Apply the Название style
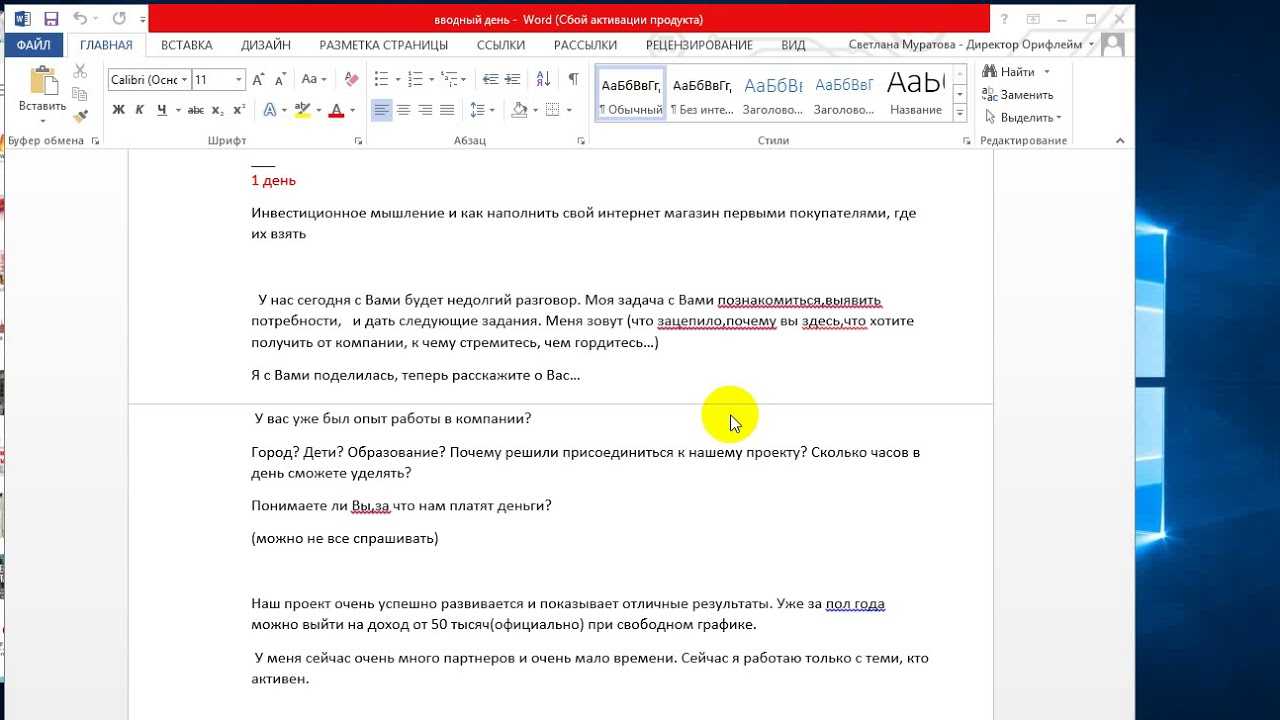This screenshot has width=1280, height=720. (x=915, y=94)
